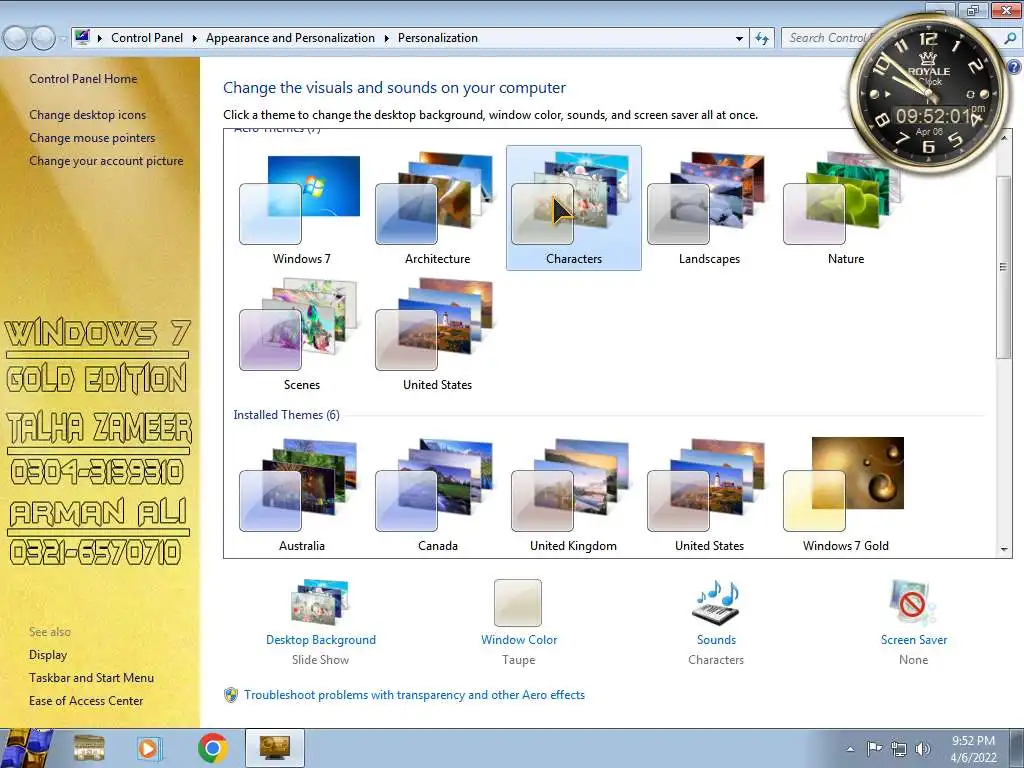The height and width of the screenshot is (768, 1024).
Task: Open the Start button
Action: pyautogui.click(x=26, y=748)
